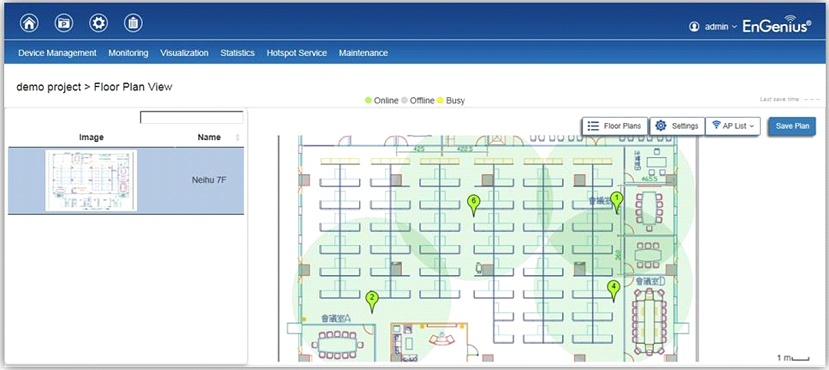The height and width of the screenshot is (370, 829).
Task: Click the clipboard icon in header
Action: [x=133, y=23]
